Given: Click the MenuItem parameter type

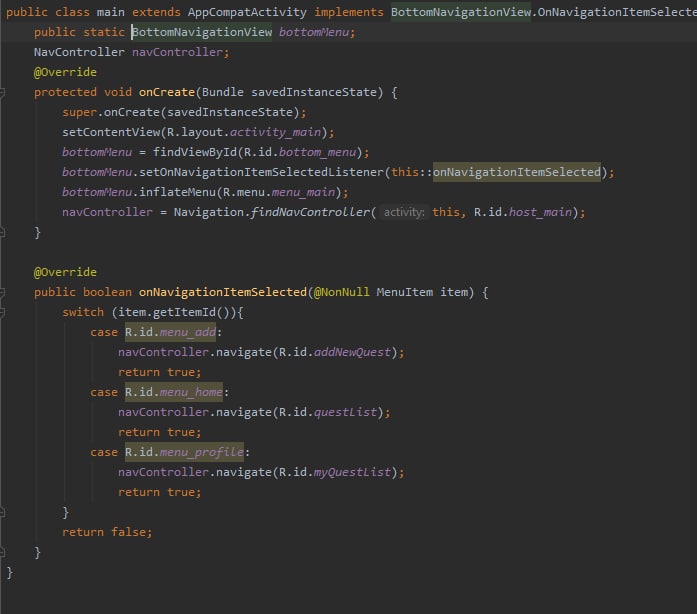Looking at the screenshot, I should click(x=405, y=292).
